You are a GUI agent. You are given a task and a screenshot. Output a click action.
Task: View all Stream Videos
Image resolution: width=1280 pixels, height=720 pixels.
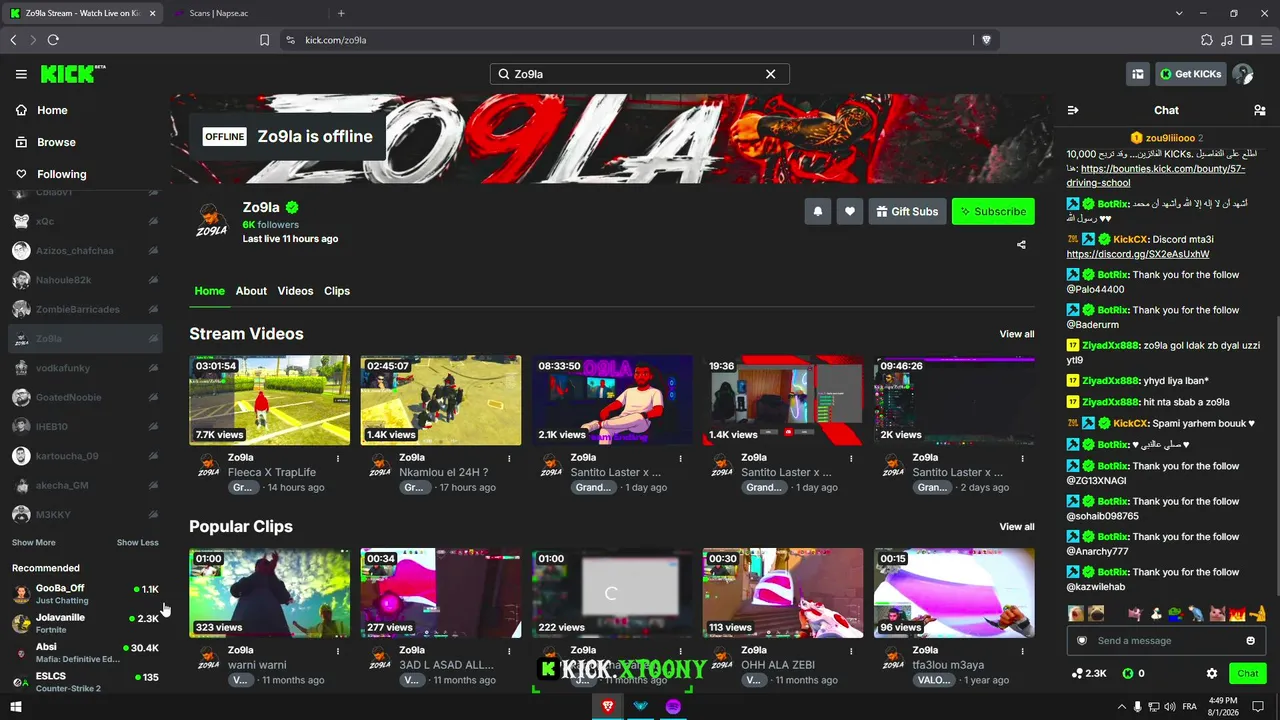coord(1017,334)
